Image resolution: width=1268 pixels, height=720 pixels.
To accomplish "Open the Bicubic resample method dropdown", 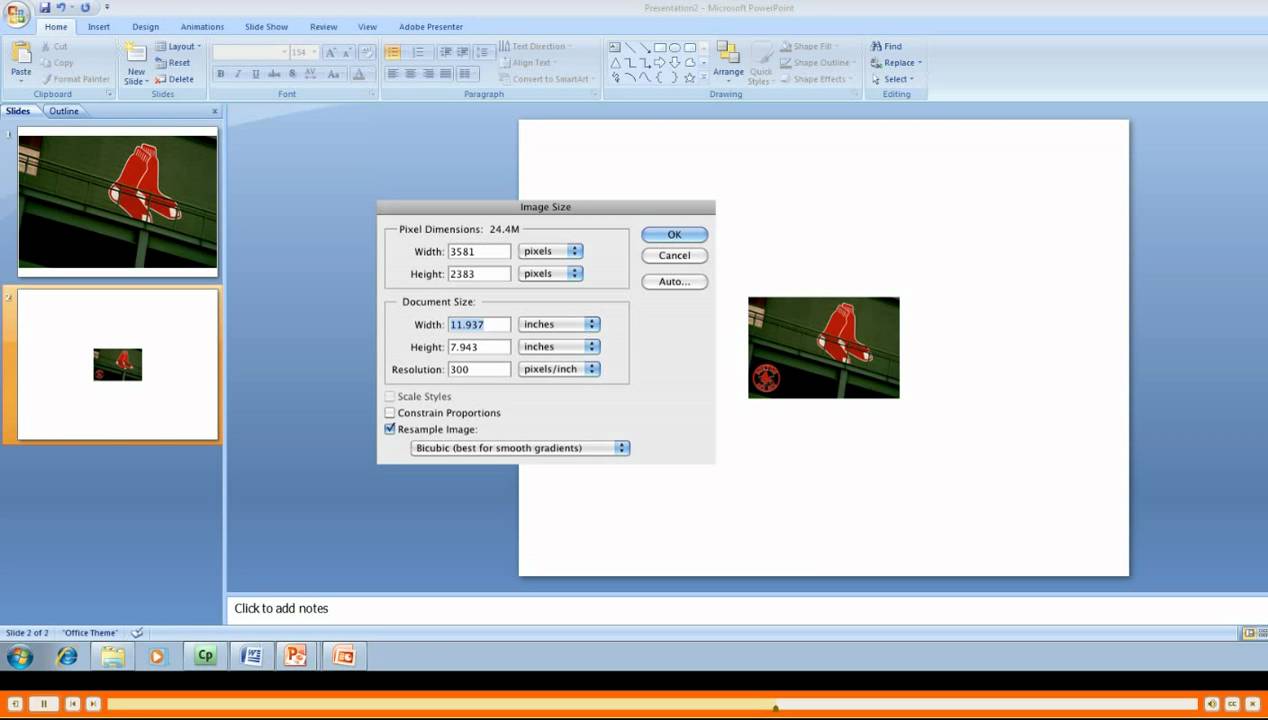I will 520,448.
